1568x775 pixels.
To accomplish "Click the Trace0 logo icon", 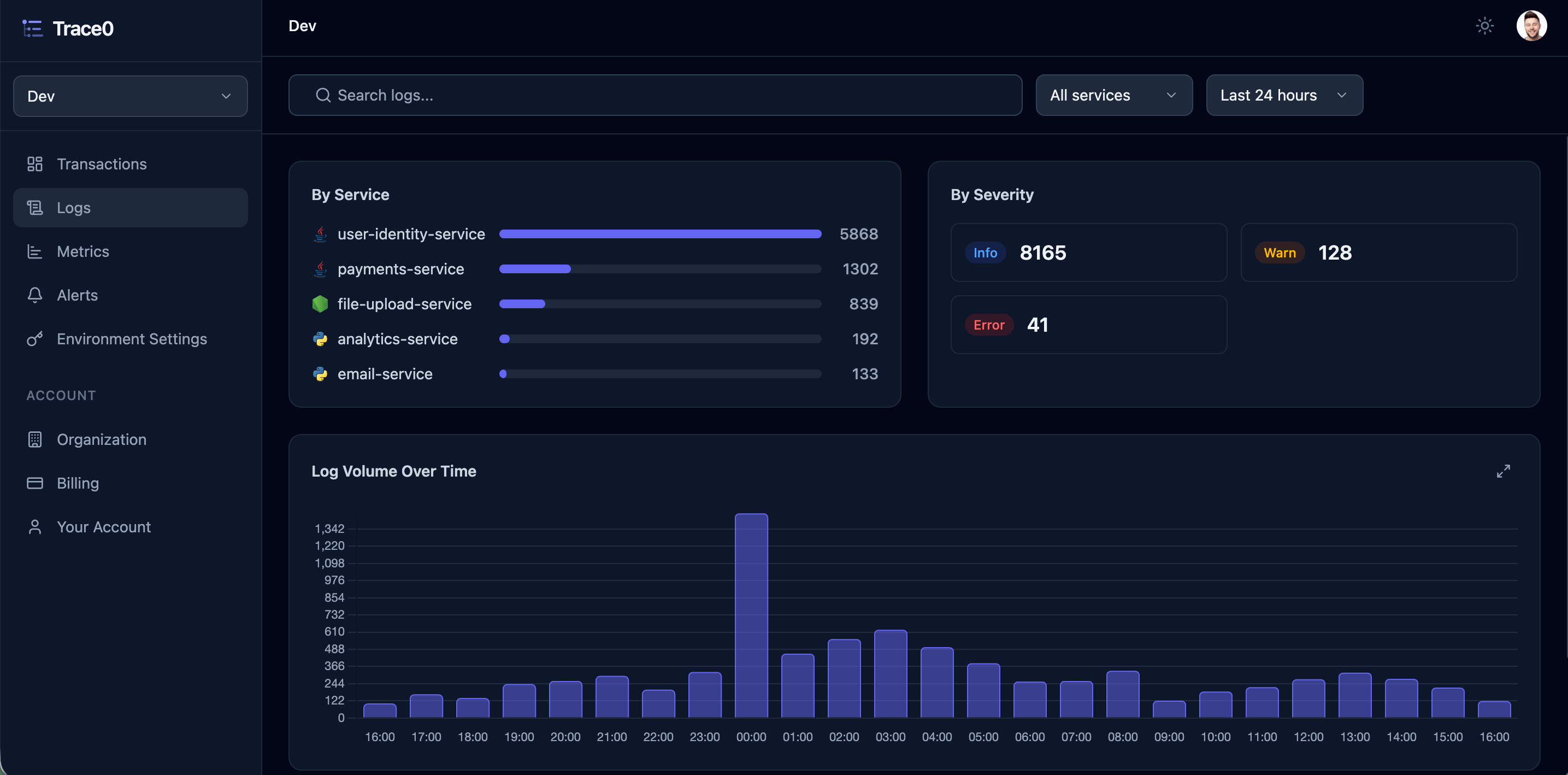I will pyautogui.click(x=32, y=28).
